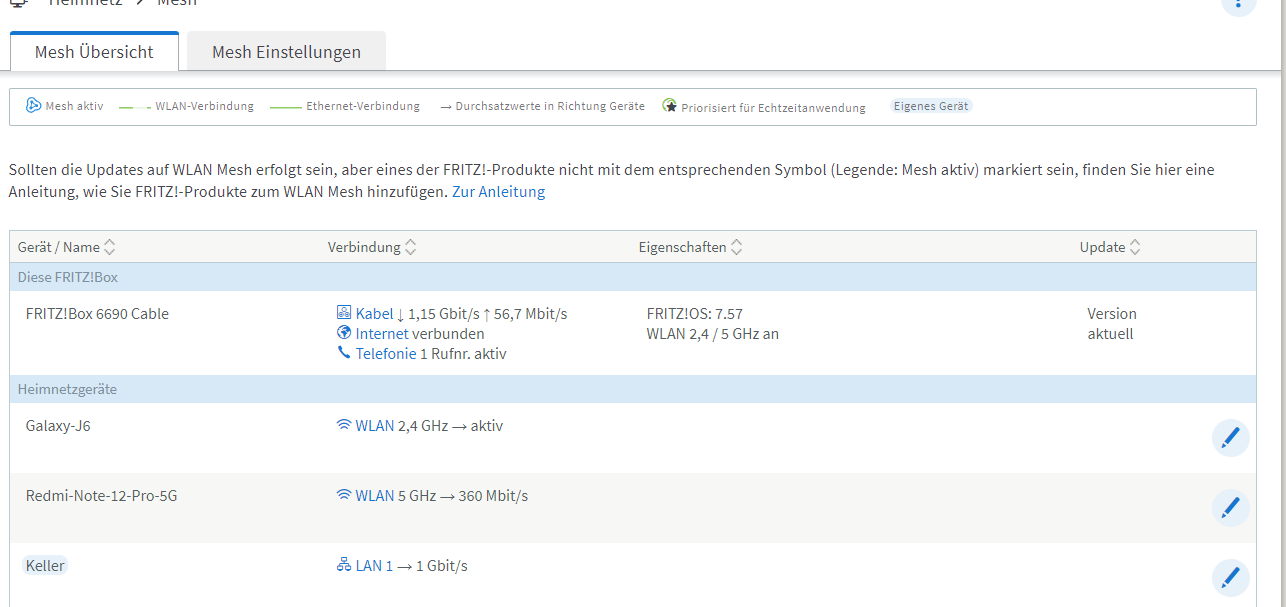
Task: Sort by Gerät / Name column arrows
Action: 110,247
